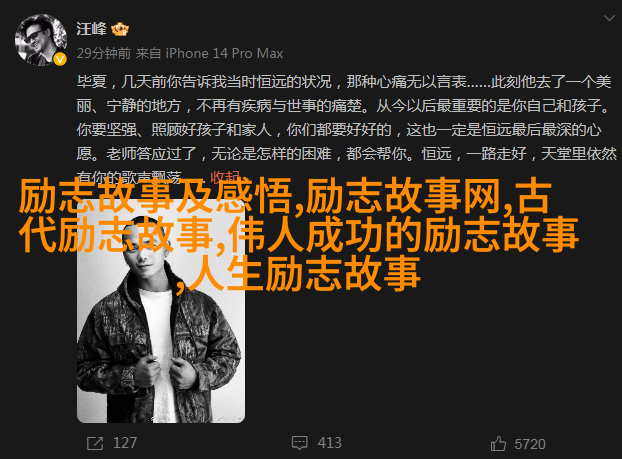
Task: Click post text line starting 你要坚强
Action: 339,130
